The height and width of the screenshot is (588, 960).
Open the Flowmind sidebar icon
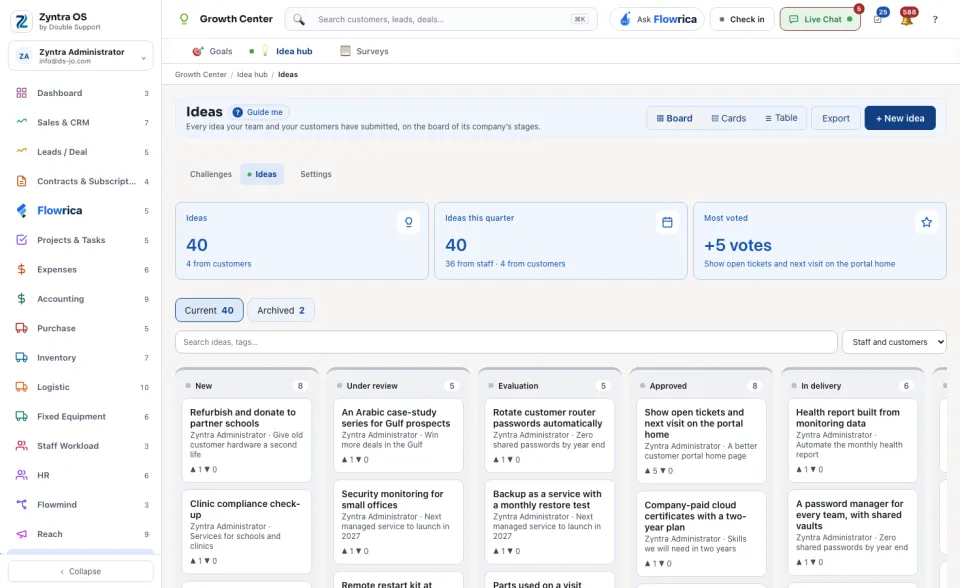tap(21, 505)
